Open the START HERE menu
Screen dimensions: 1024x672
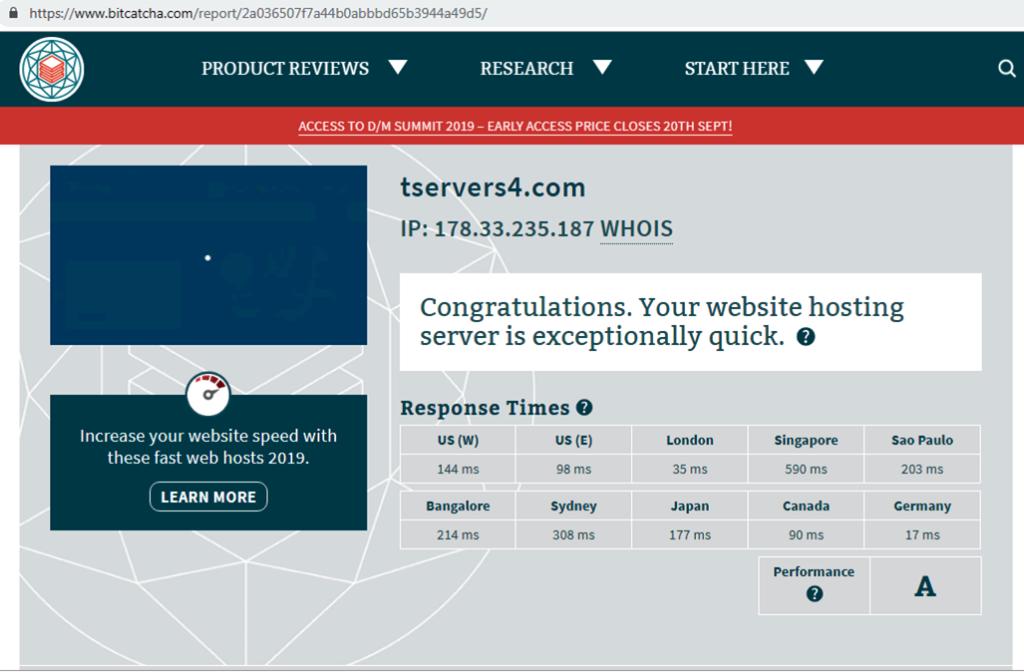click(737, 68)
